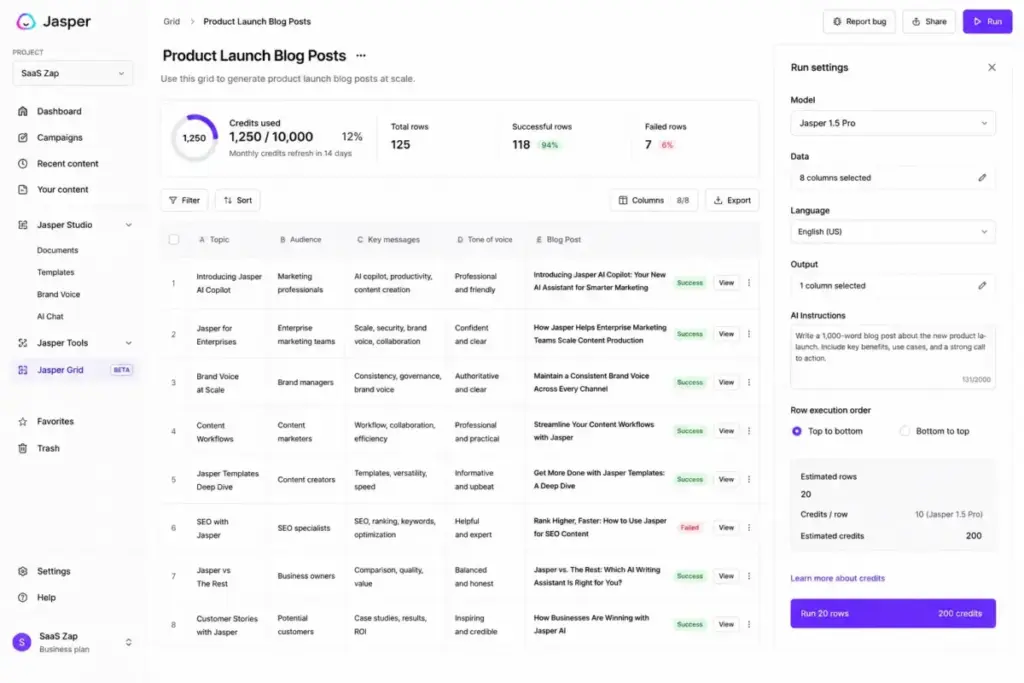1024x683 pixels.
Task: Open the Filter button
Action: coord(184,200)
